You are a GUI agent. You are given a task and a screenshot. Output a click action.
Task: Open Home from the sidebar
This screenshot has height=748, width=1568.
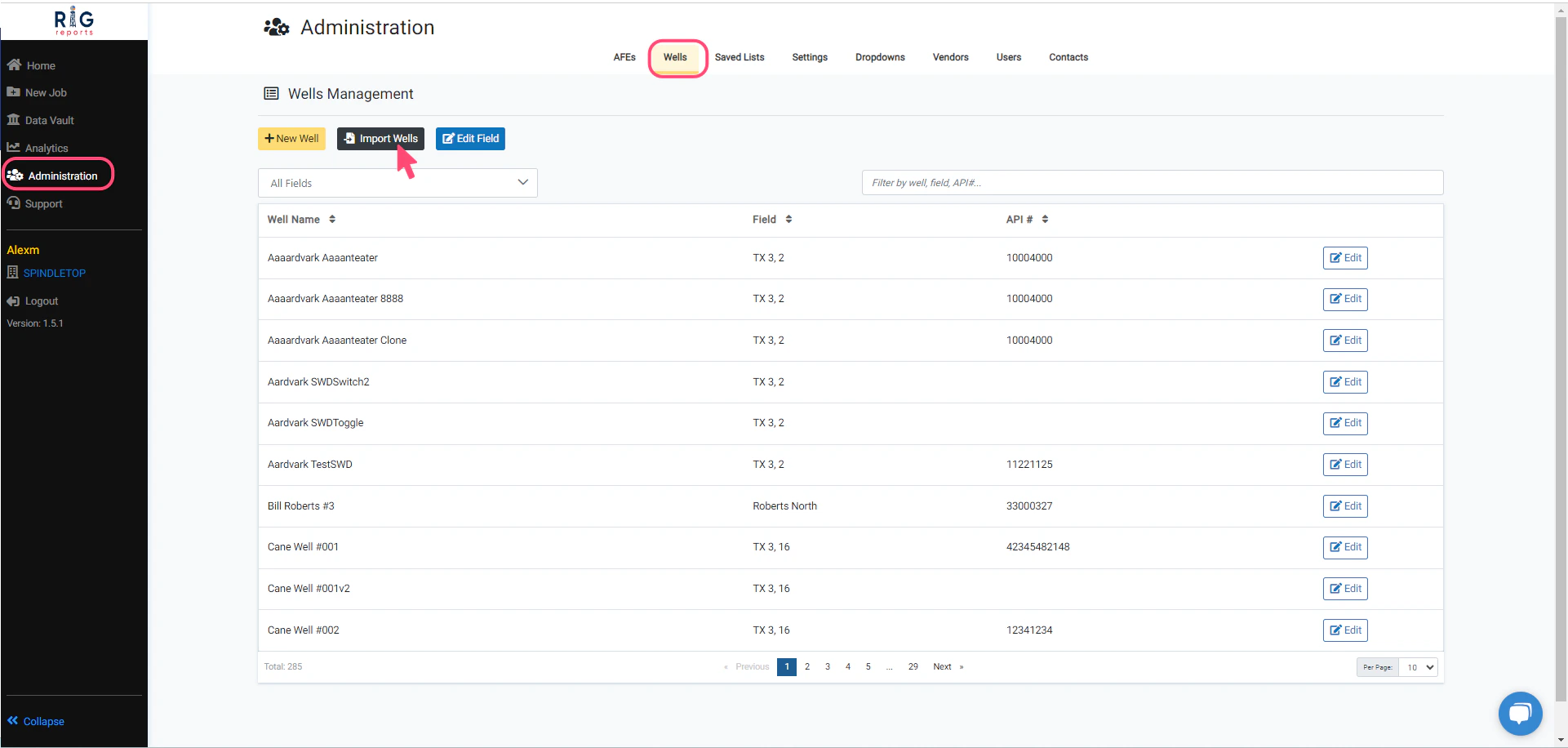click(x=31, y=65)
